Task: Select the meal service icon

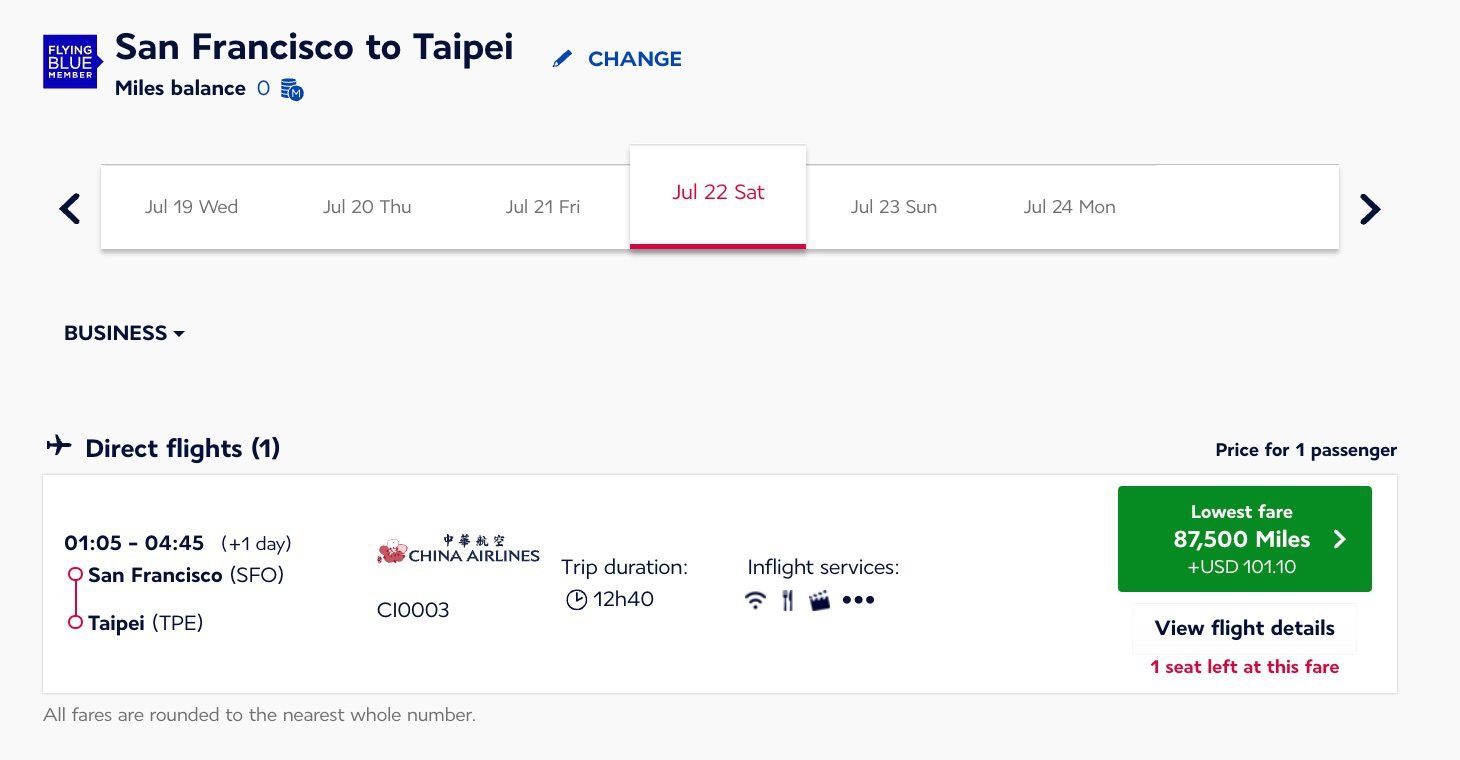Action: [x=788, y=600]
